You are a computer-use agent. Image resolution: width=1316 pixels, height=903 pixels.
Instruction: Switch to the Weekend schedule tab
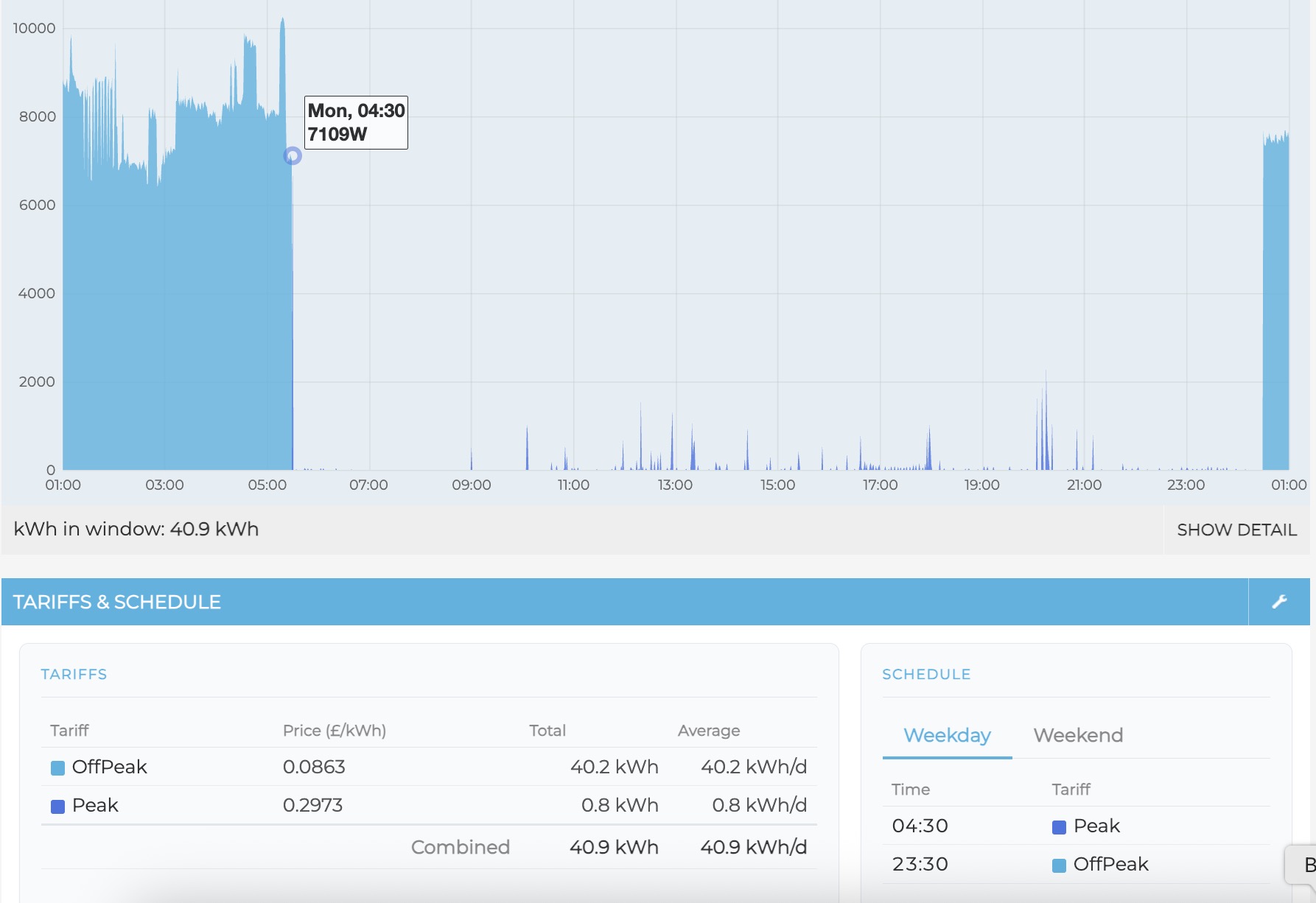click(x=1078, y=735)
